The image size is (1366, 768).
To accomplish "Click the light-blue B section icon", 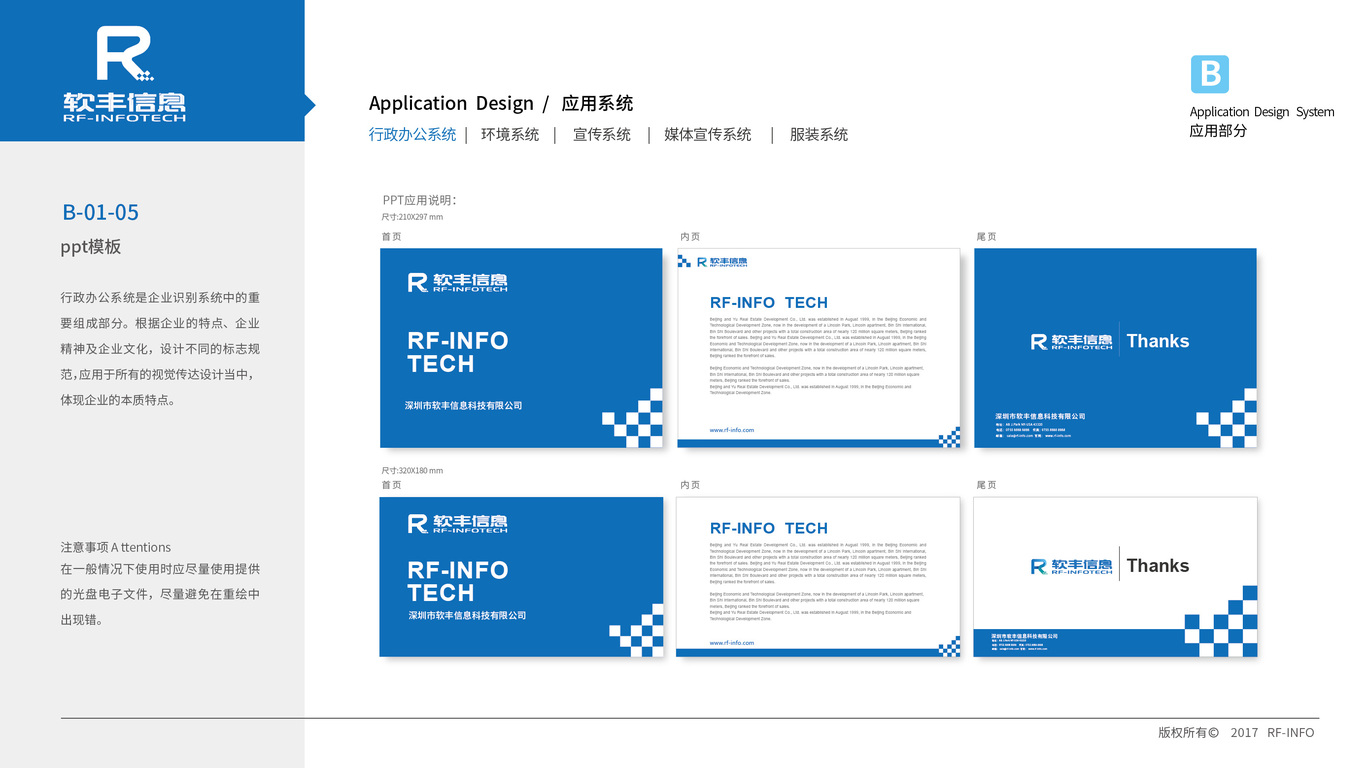I will click(x=1209, y=74).
